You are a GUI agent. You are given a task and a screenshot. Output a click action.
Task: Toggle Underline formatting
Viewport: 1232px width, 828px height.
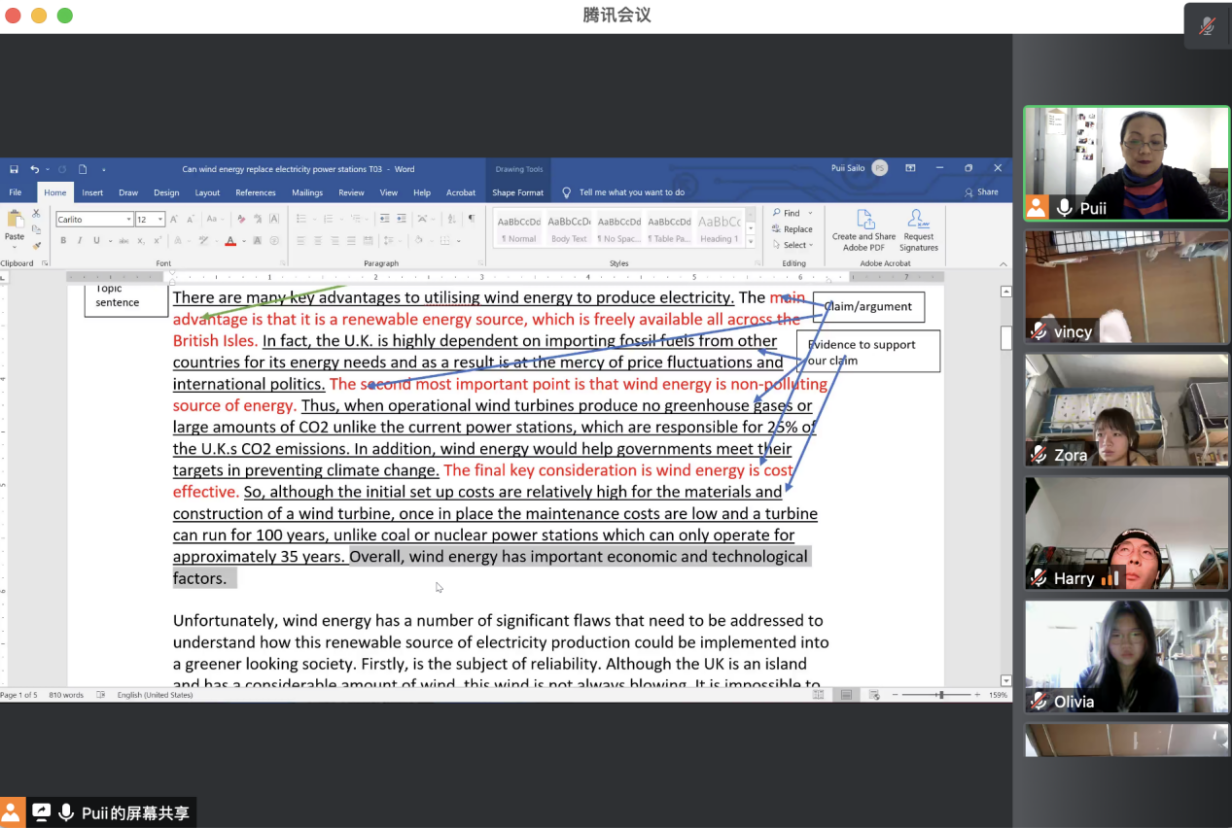(x=96, y=241)
